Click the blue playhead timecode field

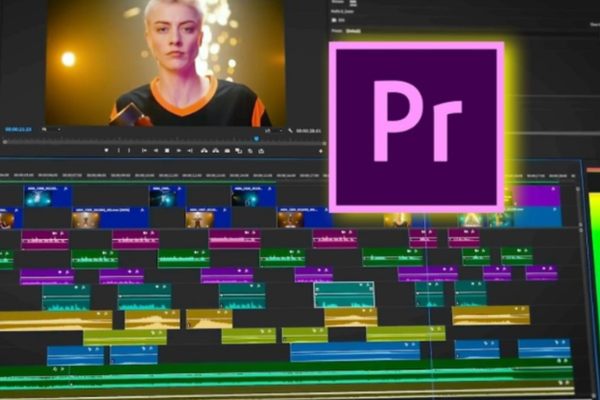[20, 130]
